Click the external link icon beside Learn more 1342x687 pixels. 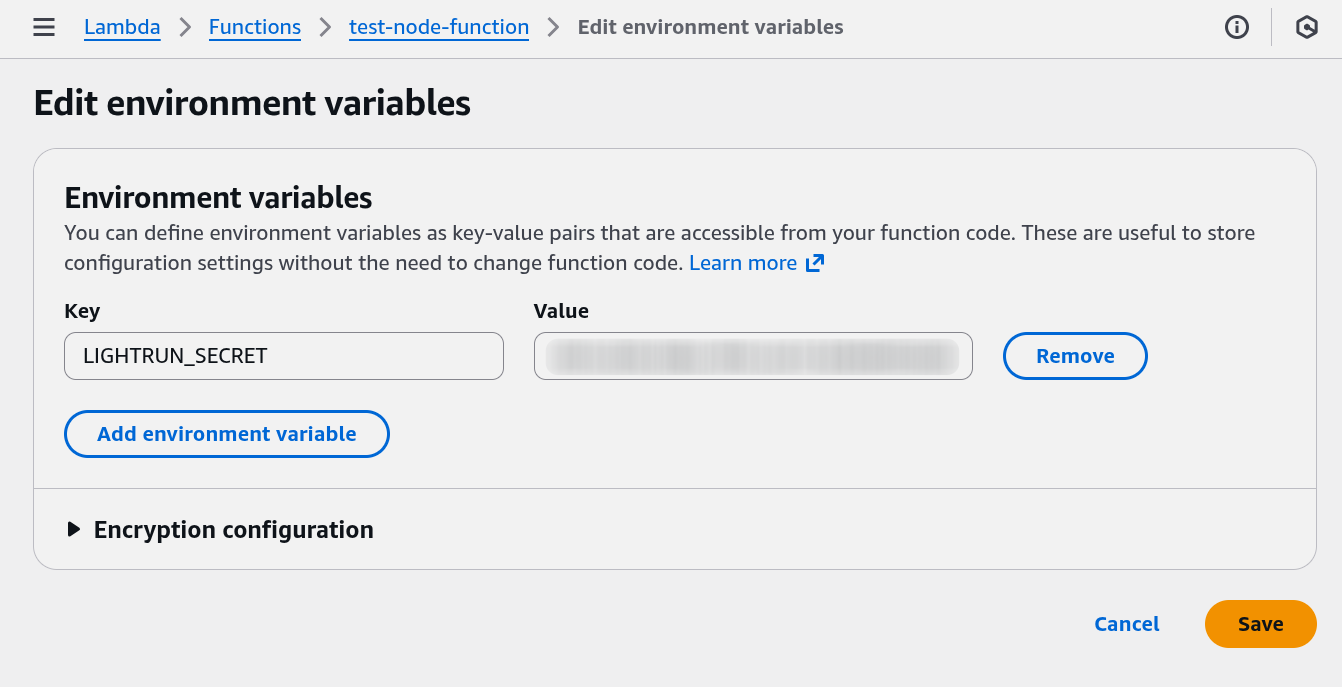(815, 263)
